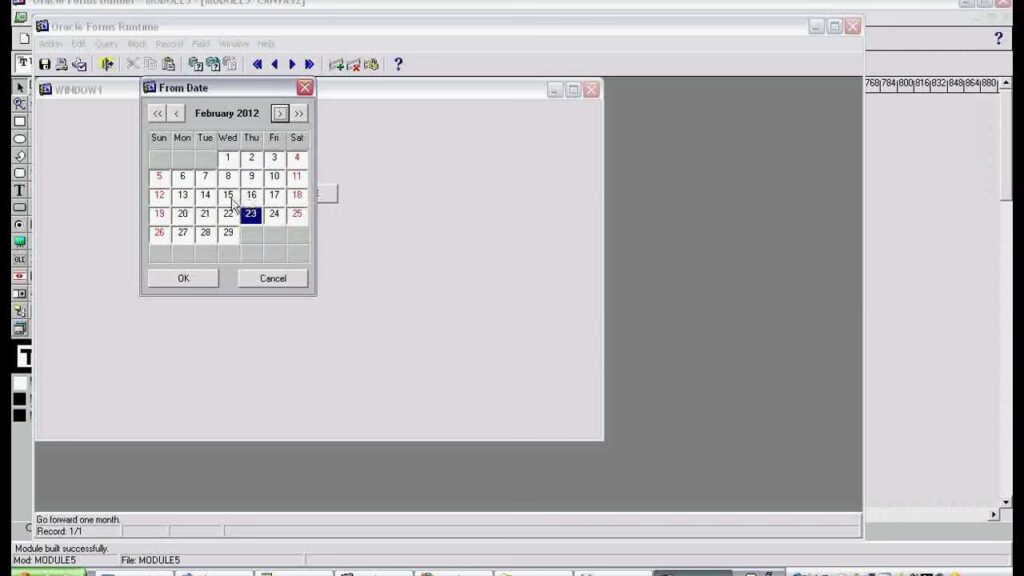Select the Text tool in left palette
Viewport: 1024px width, 576px height.
click(19, 190)
